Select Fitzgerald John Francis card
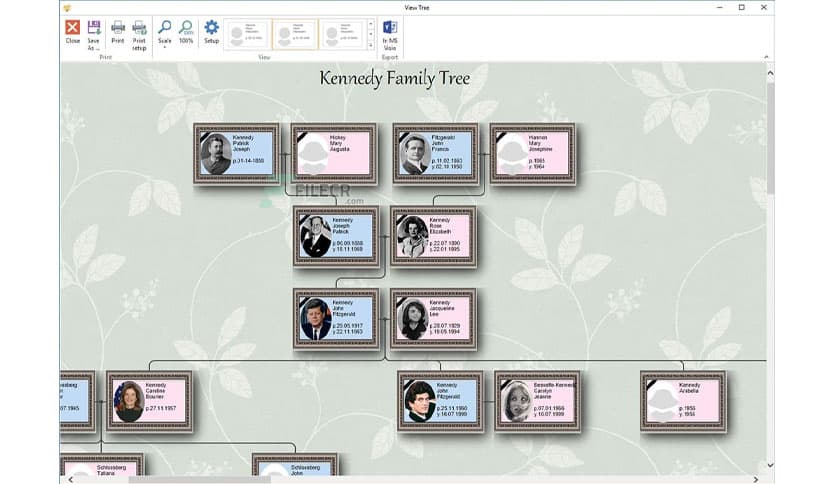This screenshot has width=836, height=484. (x=436, y=154)
